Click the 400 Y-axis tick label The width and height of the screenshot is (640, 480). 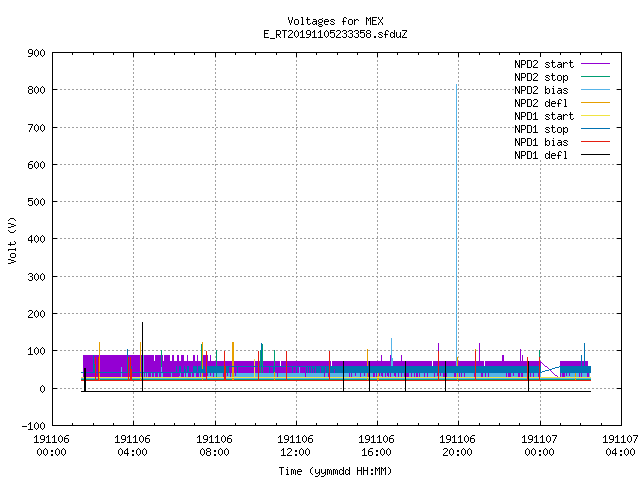pos(36,239)
